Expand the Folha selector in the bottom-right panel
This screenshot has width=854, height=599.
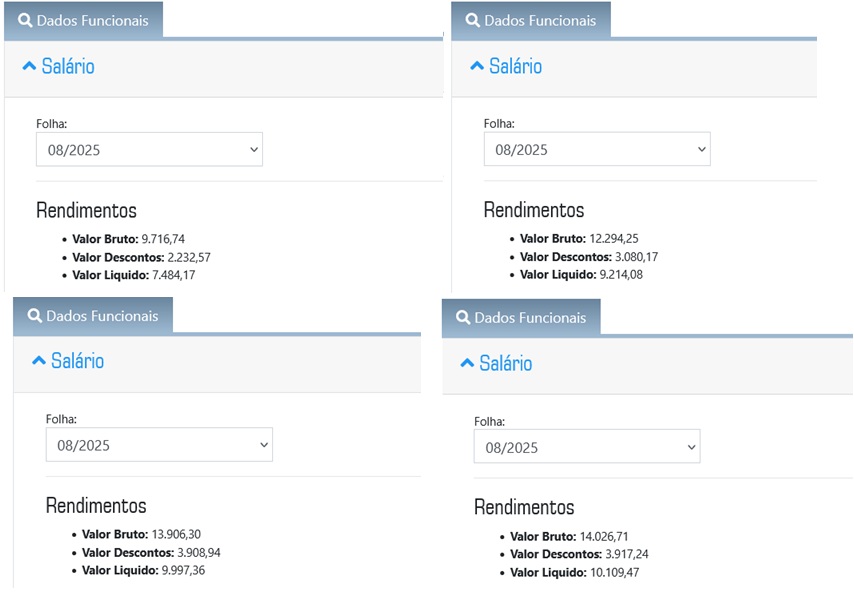pyautogui.click(x=587, y=447)
